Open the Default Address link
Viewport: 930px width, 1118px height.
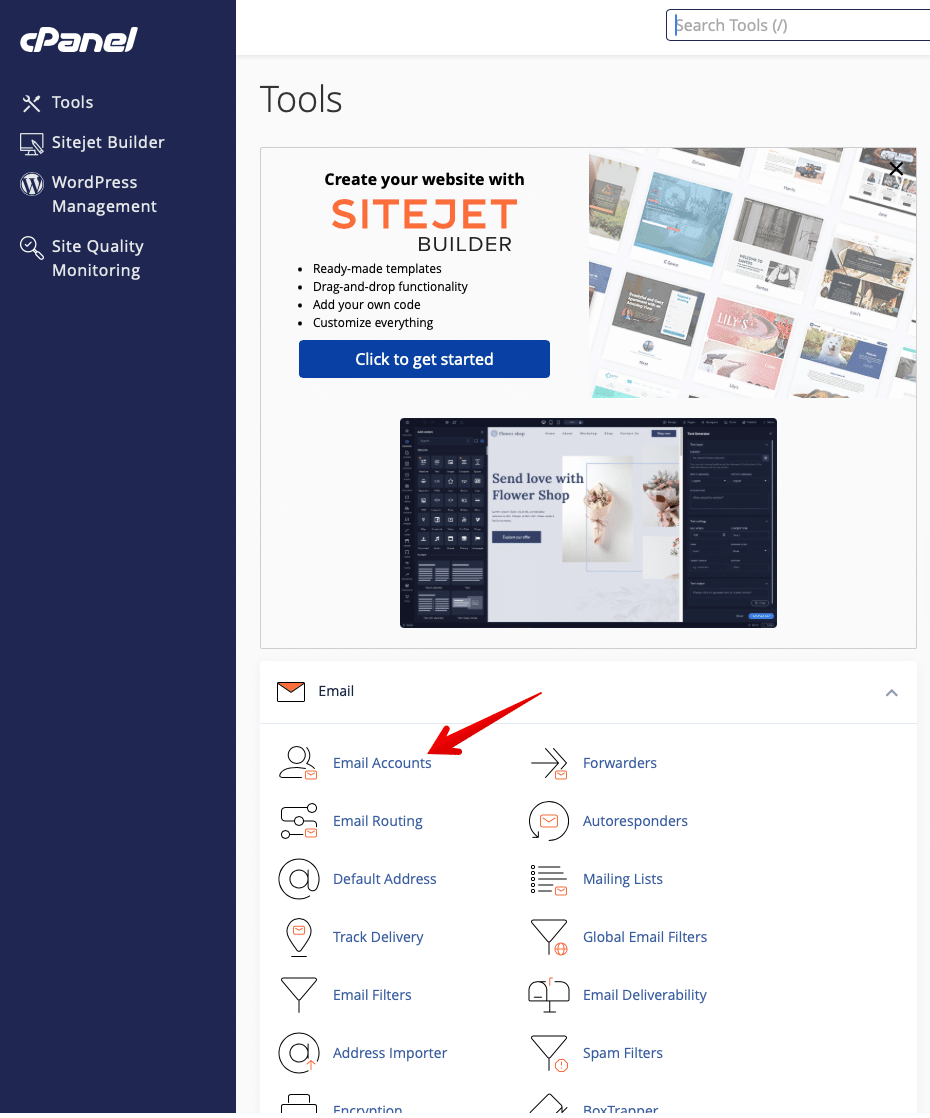coord(384,879)
